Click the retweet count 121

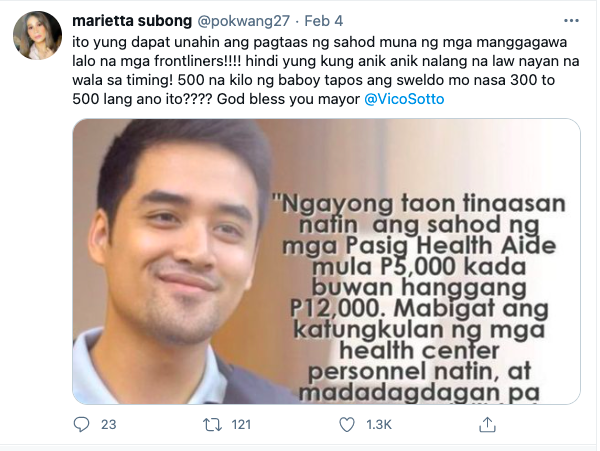[241, 425]
